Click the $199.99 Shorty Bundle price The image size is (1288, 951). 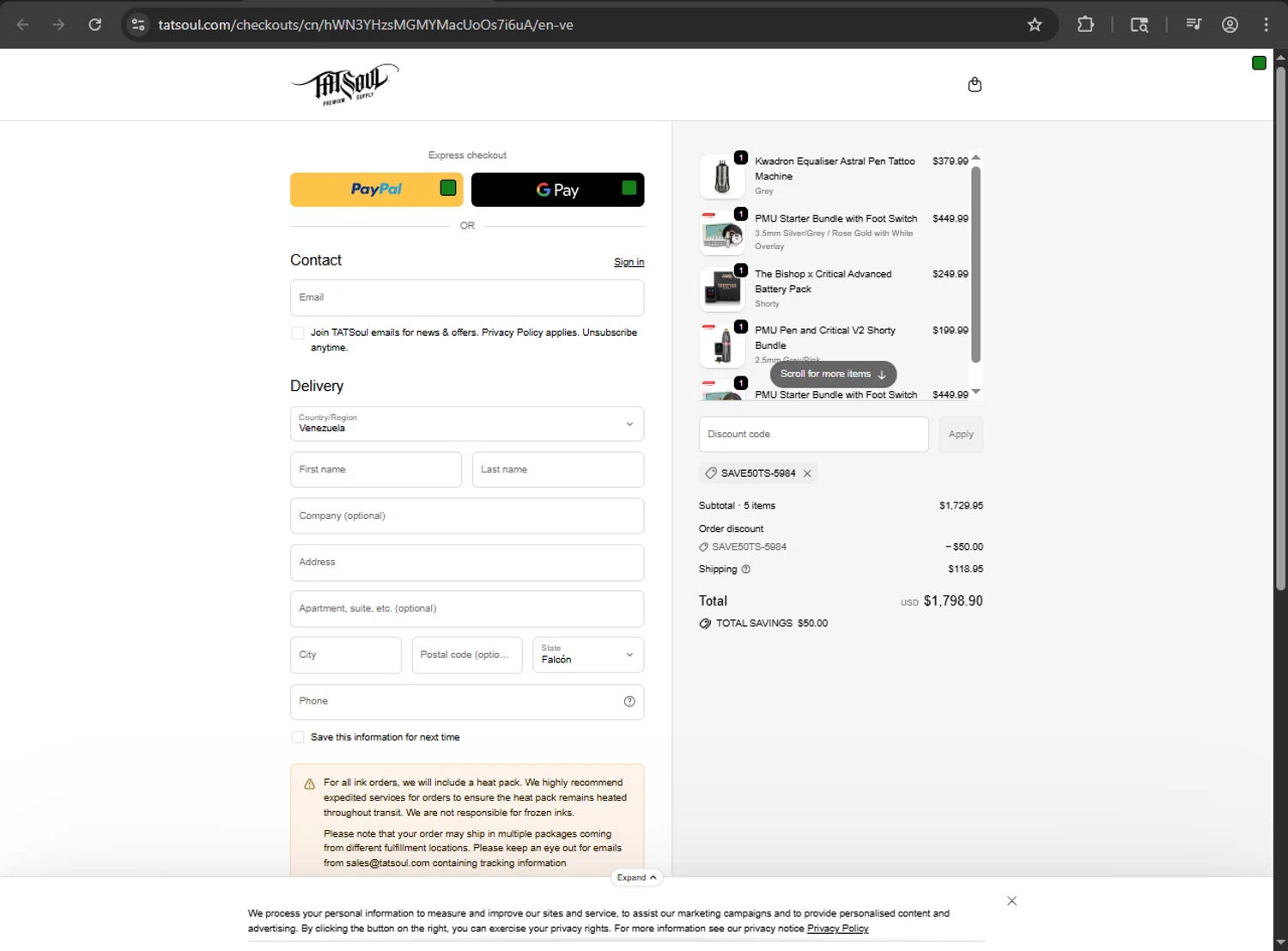tap(950, 331)
